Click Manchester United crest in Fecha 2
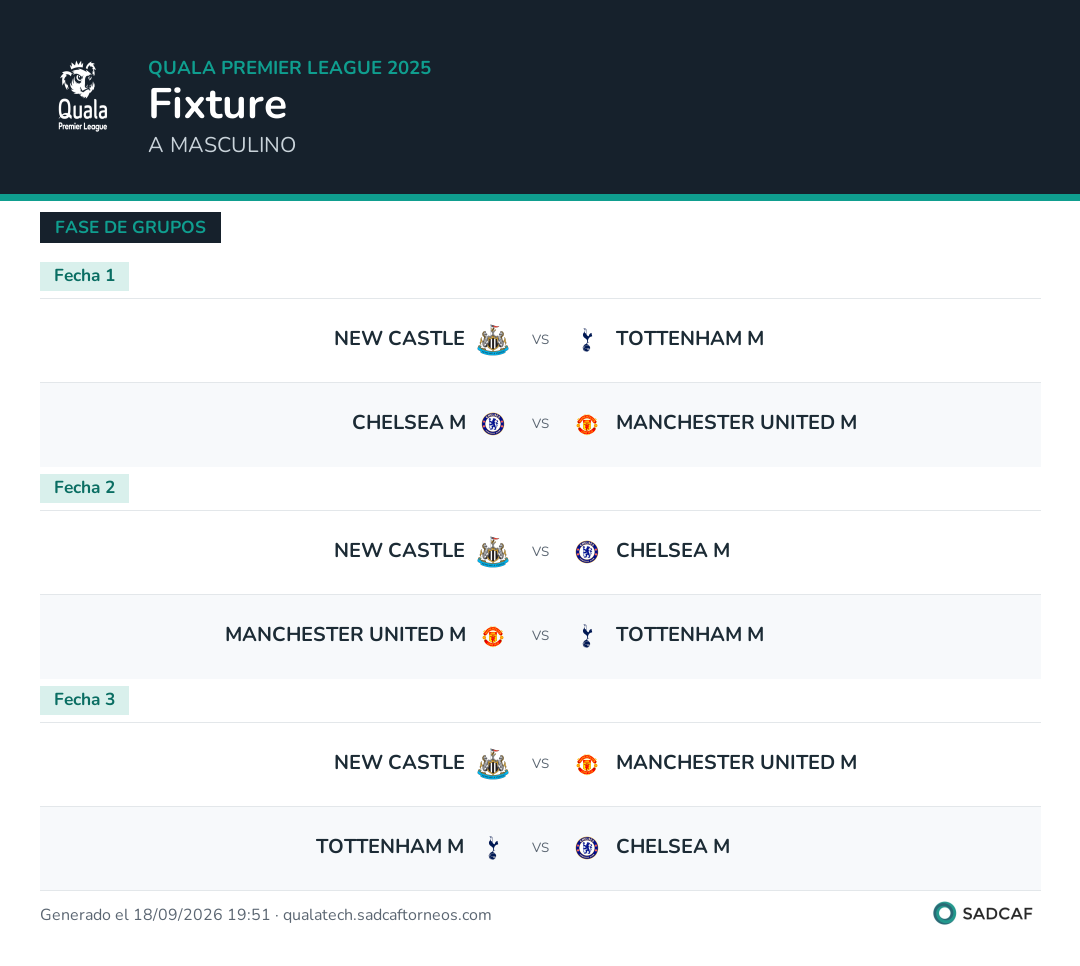The width and height of the screenshot is (1080, 966). (493, 636)
